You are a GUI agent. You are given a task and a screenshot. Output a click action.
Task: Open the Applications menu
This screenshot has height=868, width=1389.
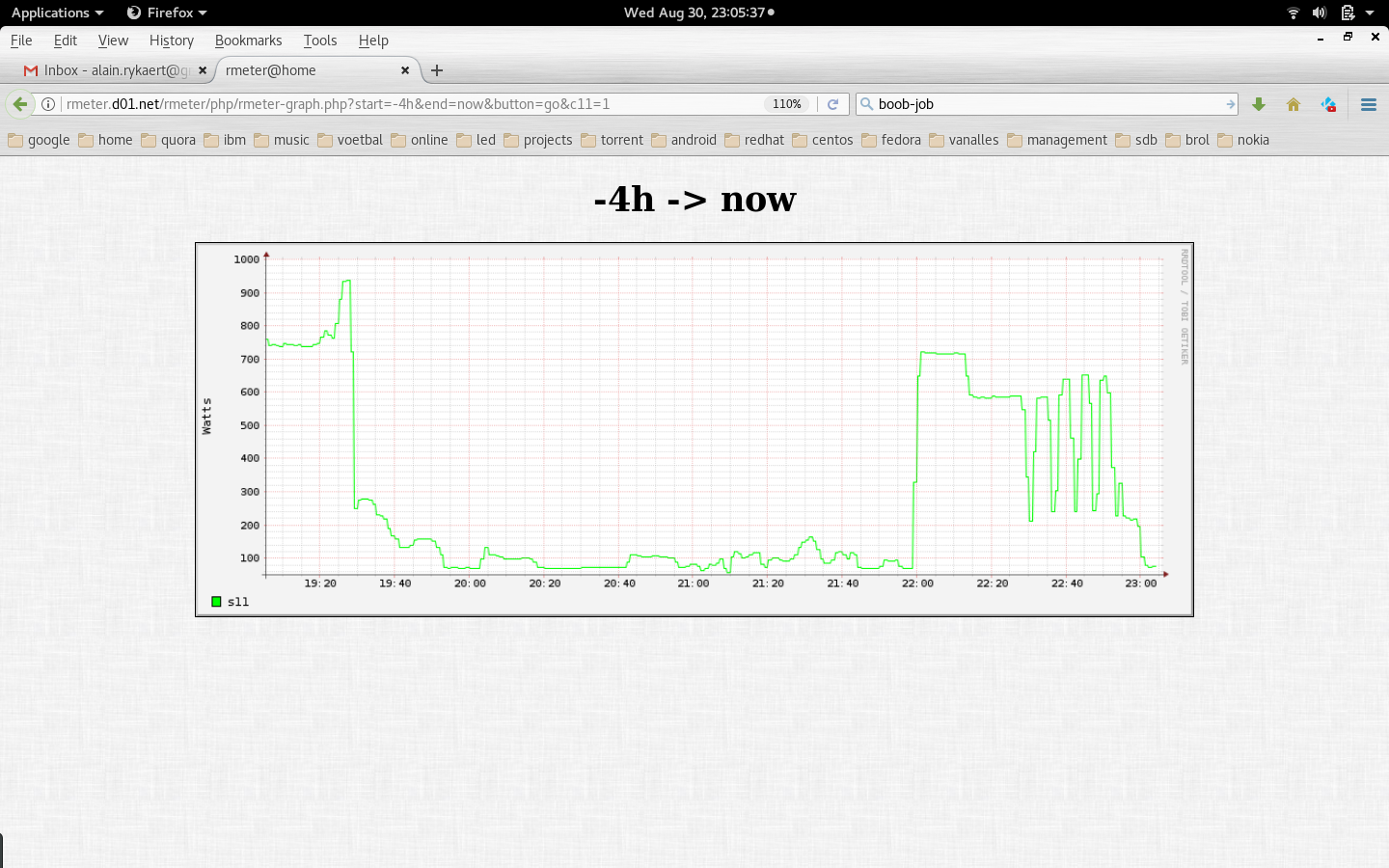57,13
